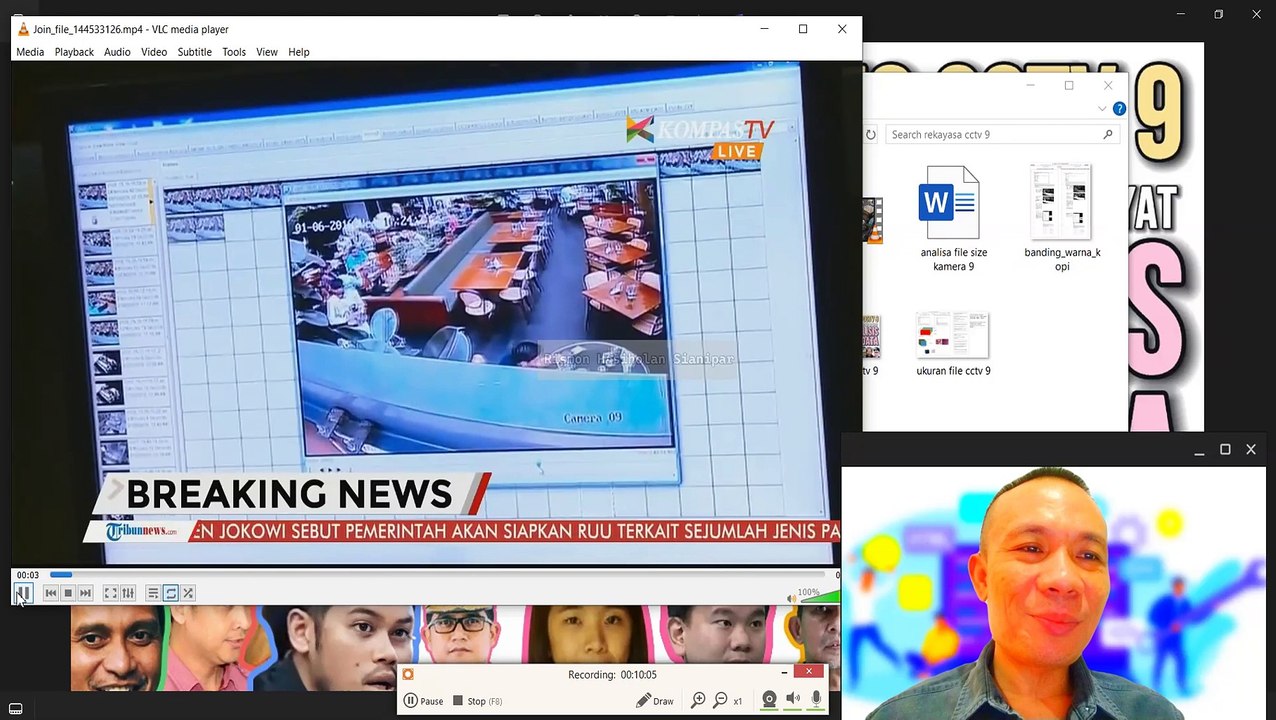Click the recorder app logo icon
Image resolution: width=1276 pixels, height=720 pixels.
coord(408,675)
